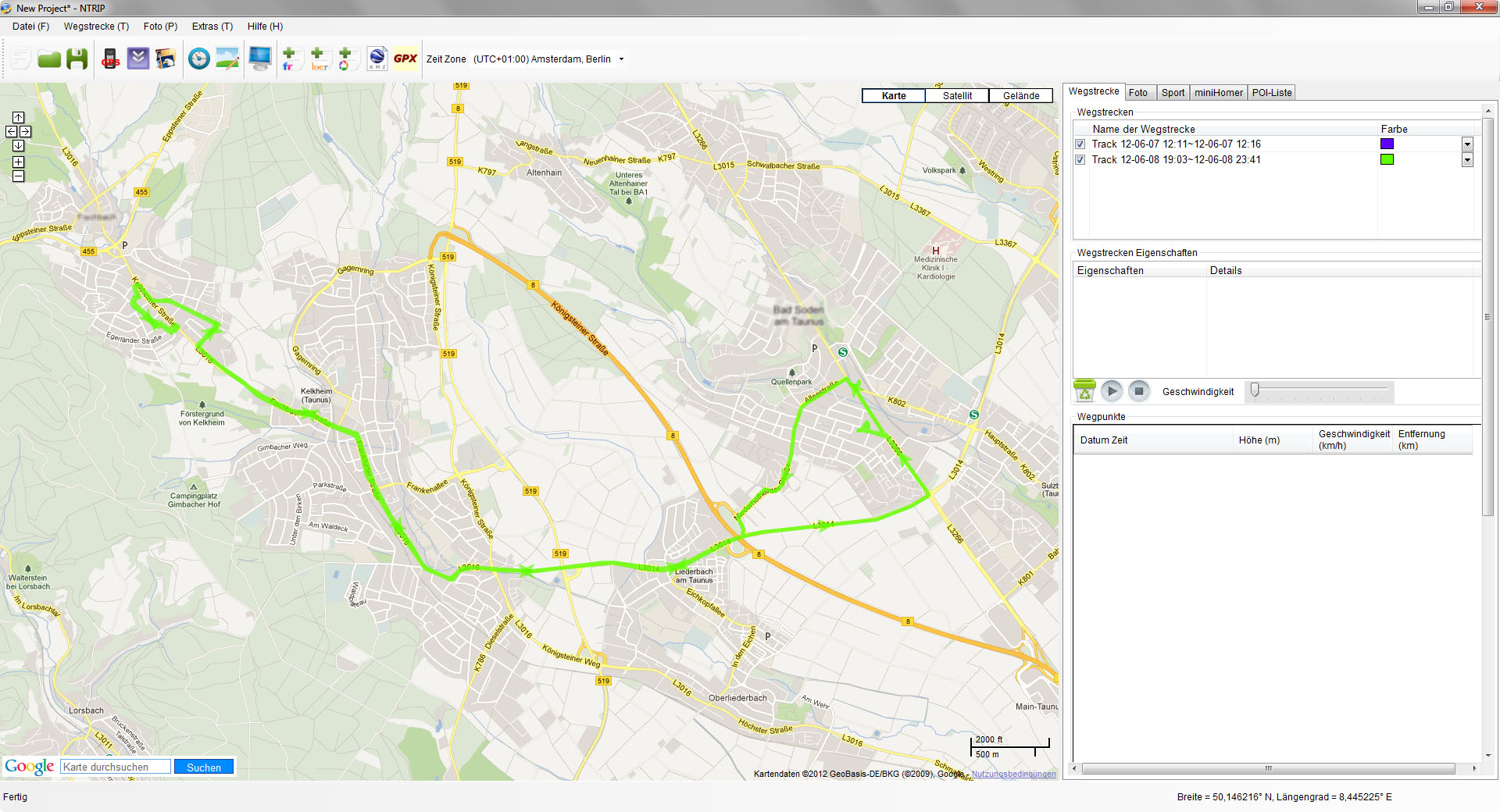Click the add to Flickr icon
The height and width of the screenshot is (812, 1500).
289,59
